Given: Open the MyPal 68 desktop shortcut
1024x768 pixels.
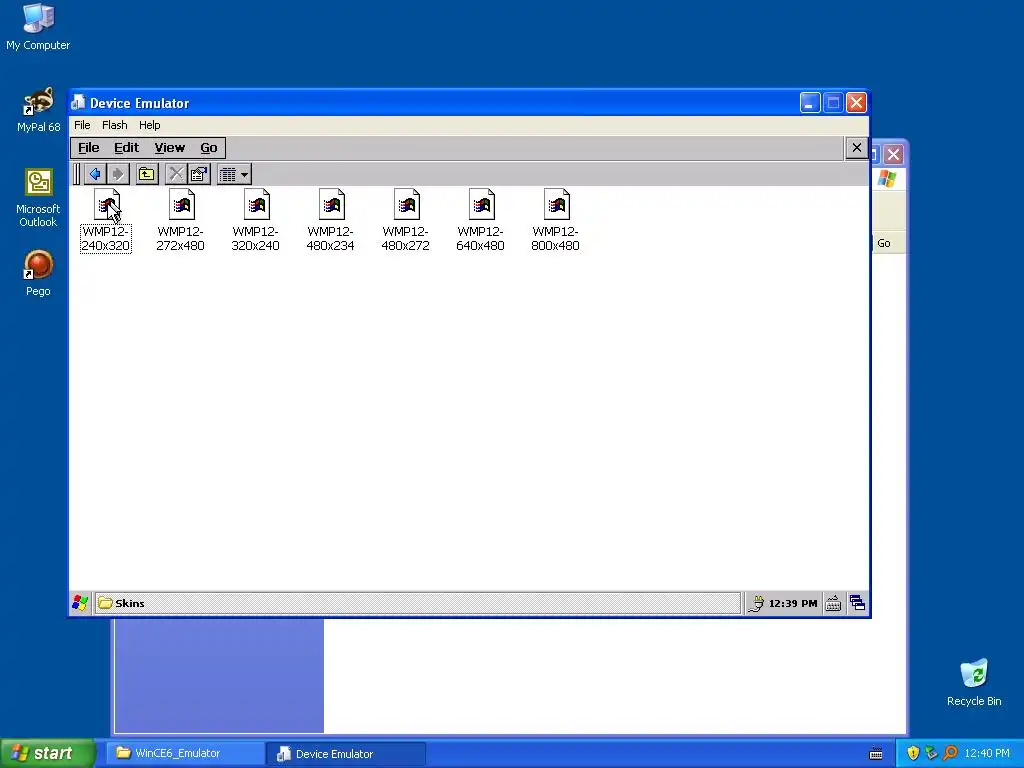Looking at the screenshot, I should [38, 110].
